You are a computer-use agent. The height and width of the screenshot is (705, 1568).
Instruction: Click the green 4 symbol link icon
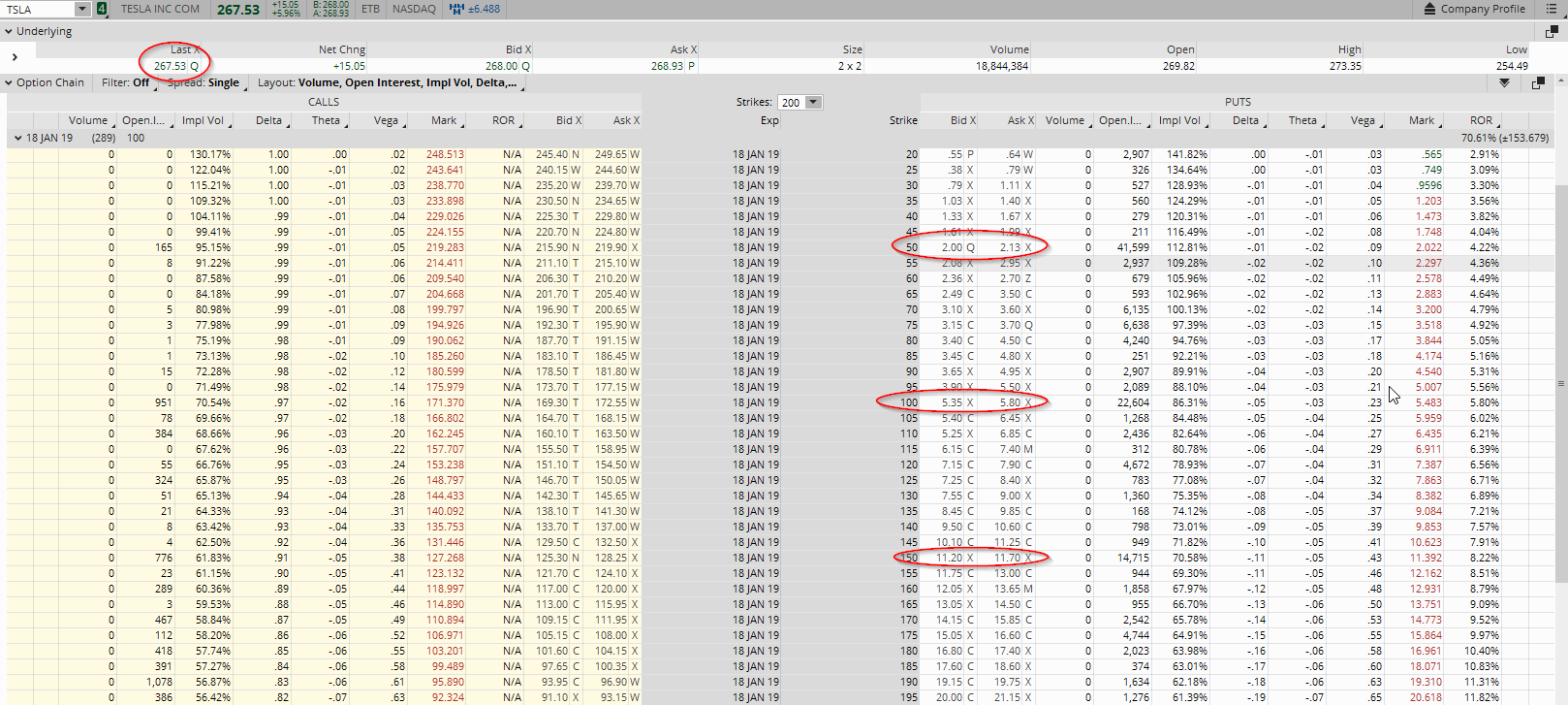point(102,9)
